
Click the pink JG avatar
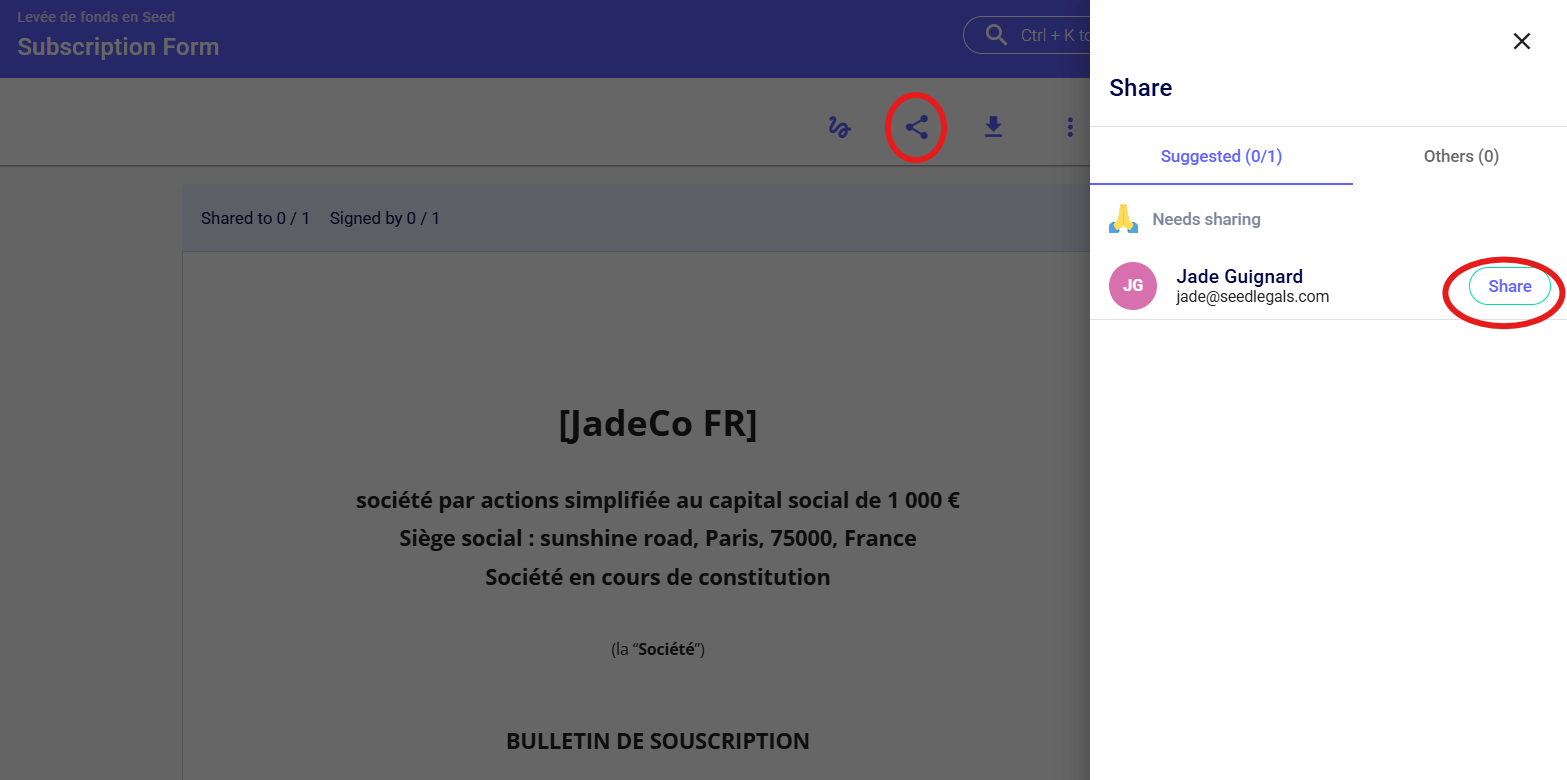[x=1133, y=286]
